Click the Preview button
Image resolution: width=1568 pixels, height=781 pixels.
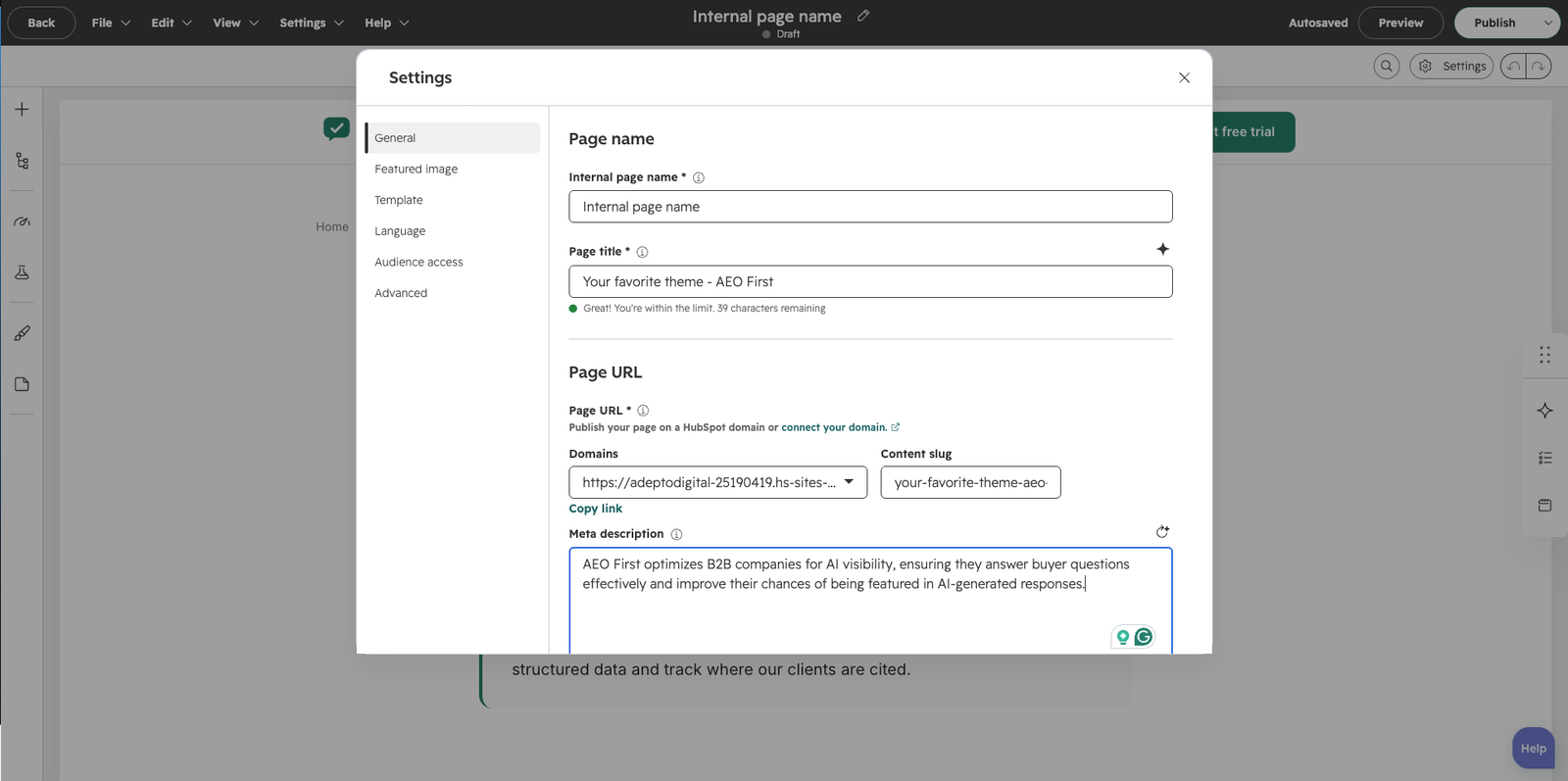[1400, 23]
